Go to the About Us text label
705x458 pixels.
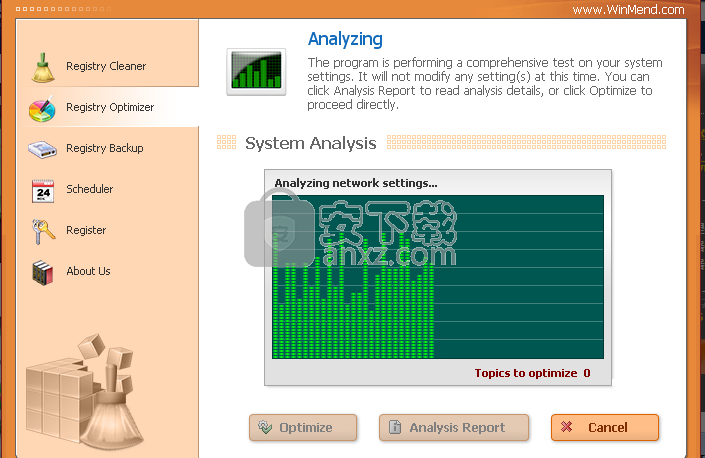(88, 271)
